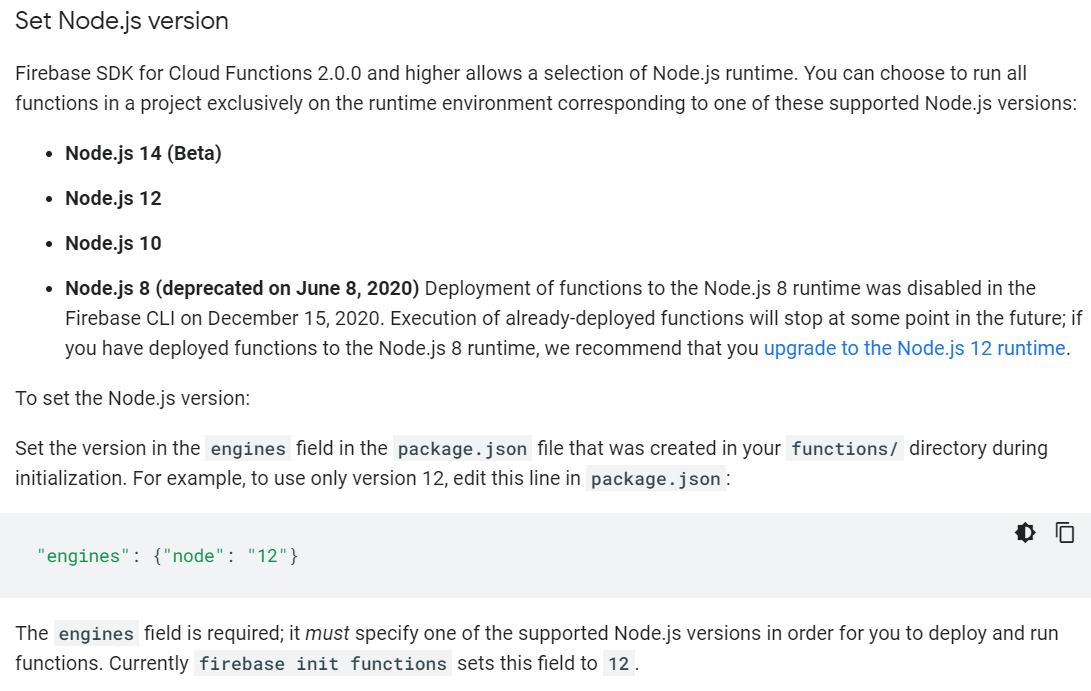Click the inline 12 code at paragraph end
The height and width of the screenshot is (691, 1091).
619,664
